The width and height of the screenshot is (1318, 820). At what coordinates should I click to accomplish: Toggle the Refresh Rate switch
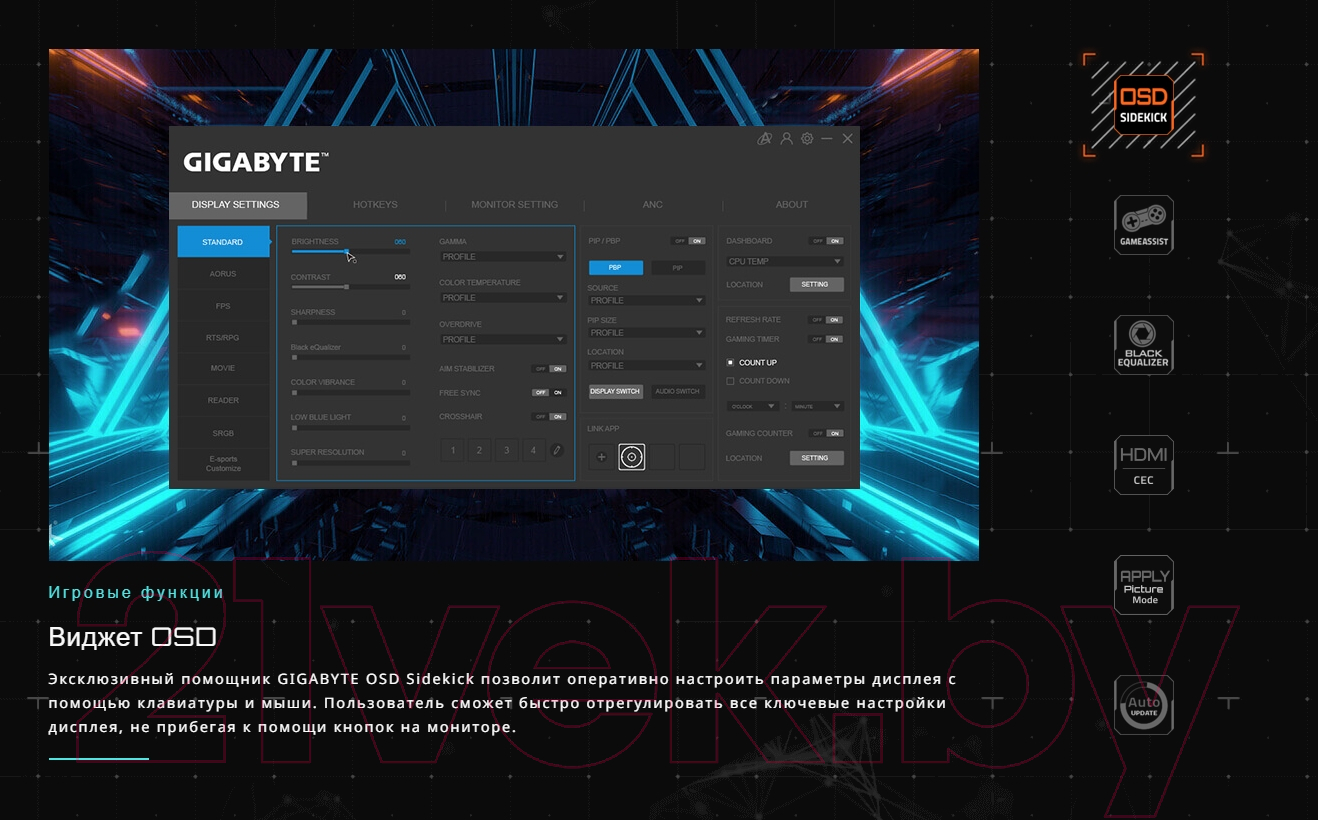coord(826,320)
